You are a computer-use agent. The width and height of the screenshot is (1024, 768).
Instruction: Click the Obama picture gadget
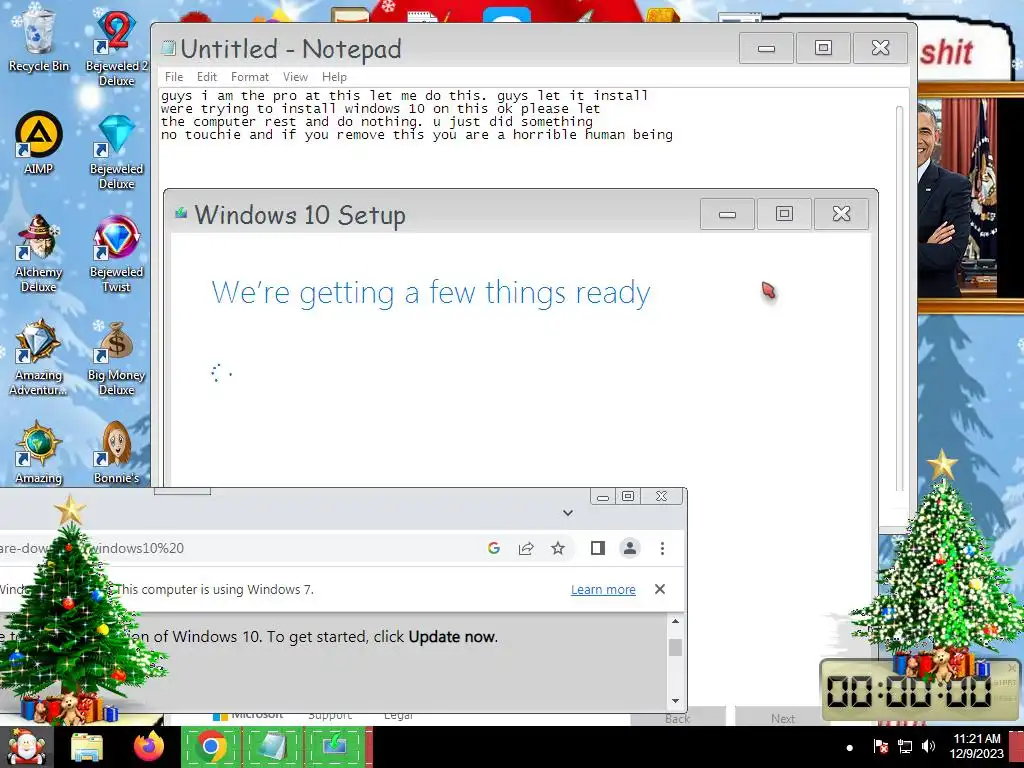click(x=970, y=199)
